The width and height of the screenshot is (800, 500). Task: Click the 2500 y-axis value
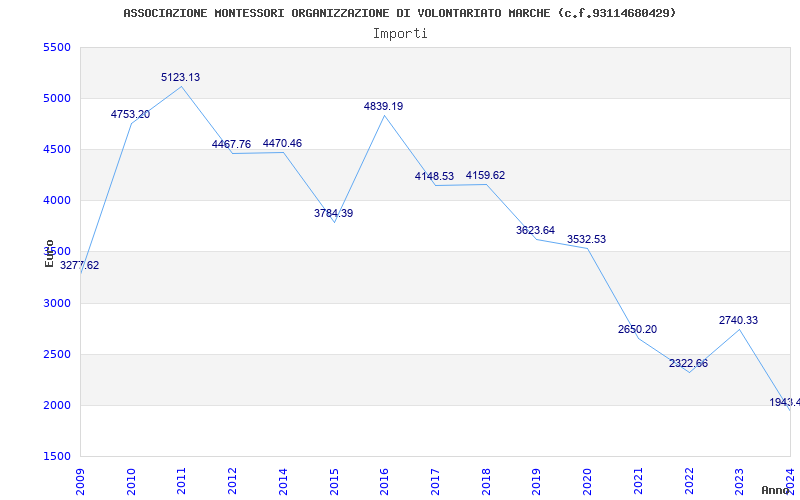click(57, 355)
